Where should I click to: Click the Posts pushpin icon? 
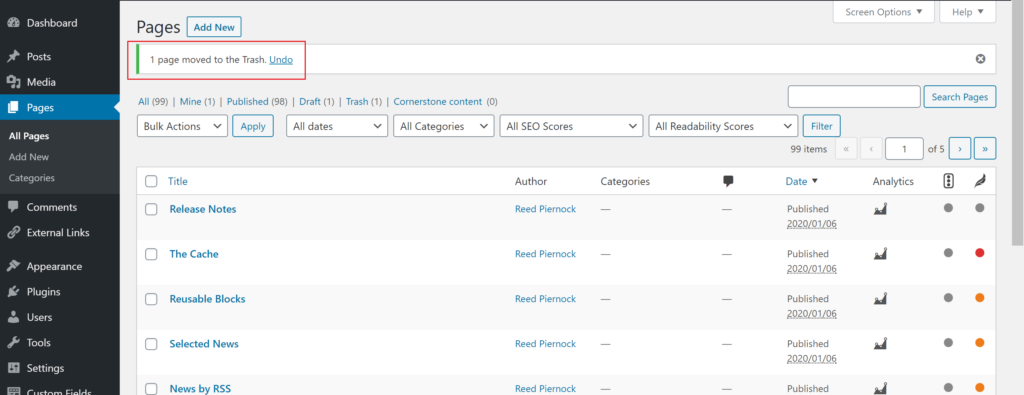tap(13, 57)
